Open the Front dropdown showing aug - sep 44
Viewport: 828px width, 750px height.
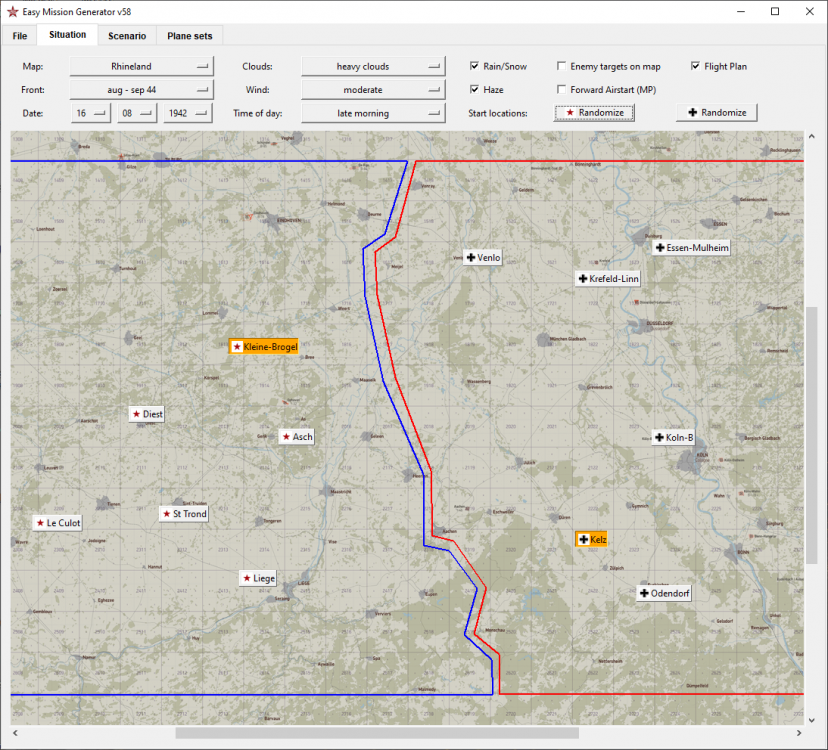coord(142,90)
